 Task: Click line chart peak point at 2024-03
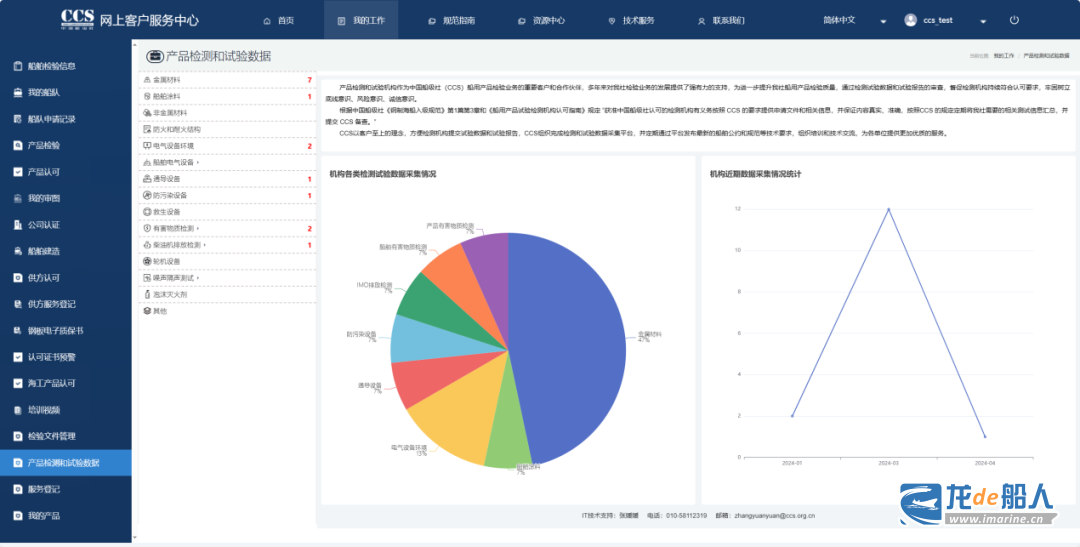pyautogui.click(x=889, y=209)
